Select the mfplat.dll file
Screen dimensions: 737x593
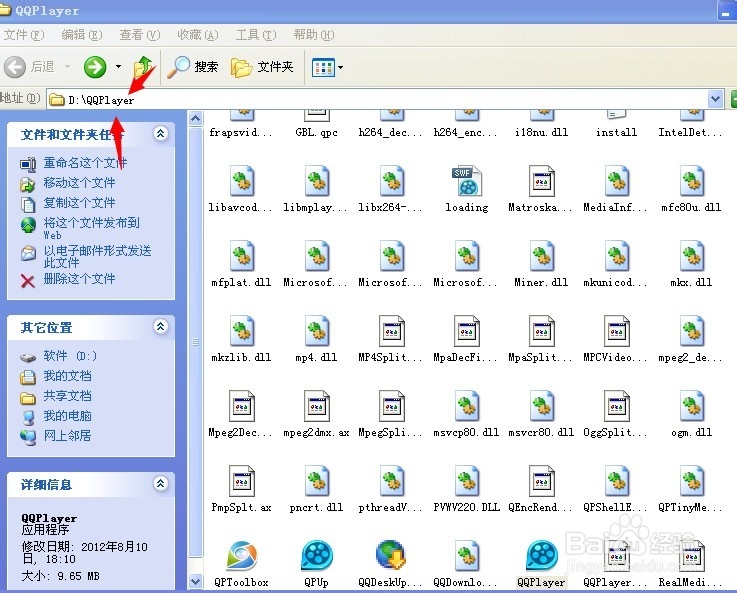click(241, 264)
